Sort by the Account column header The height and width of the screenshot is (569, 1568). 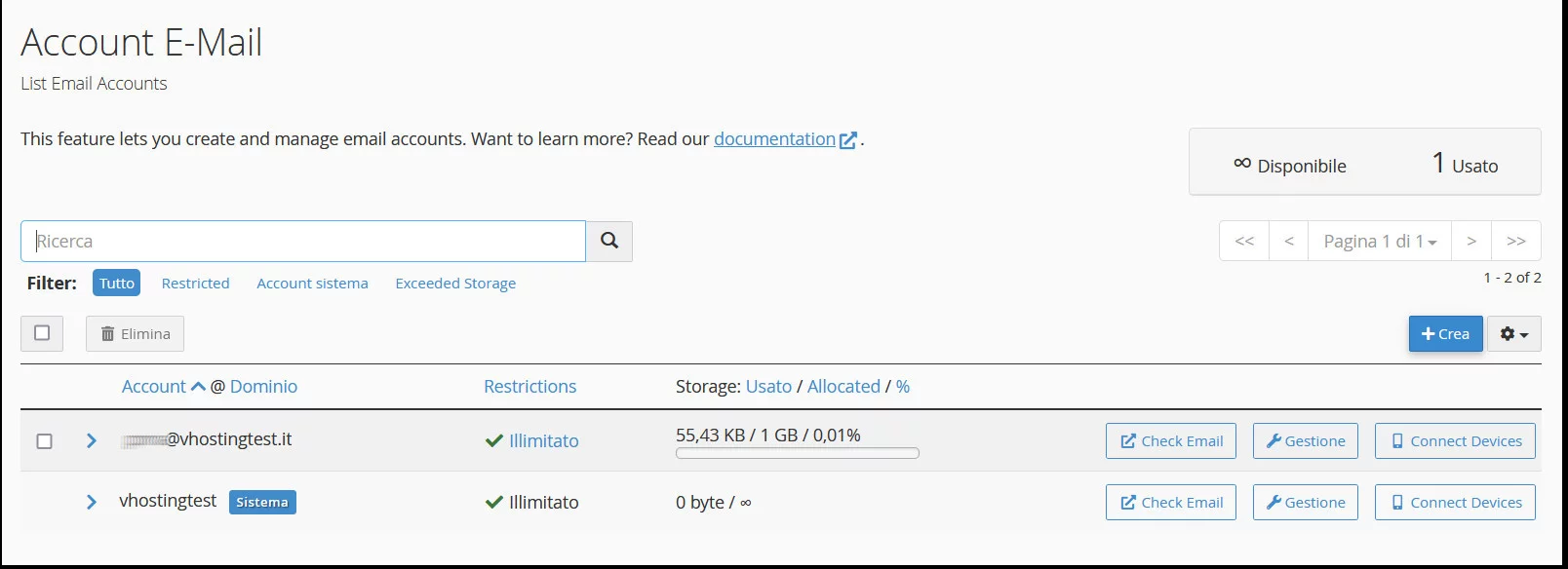tap(153, 386)
